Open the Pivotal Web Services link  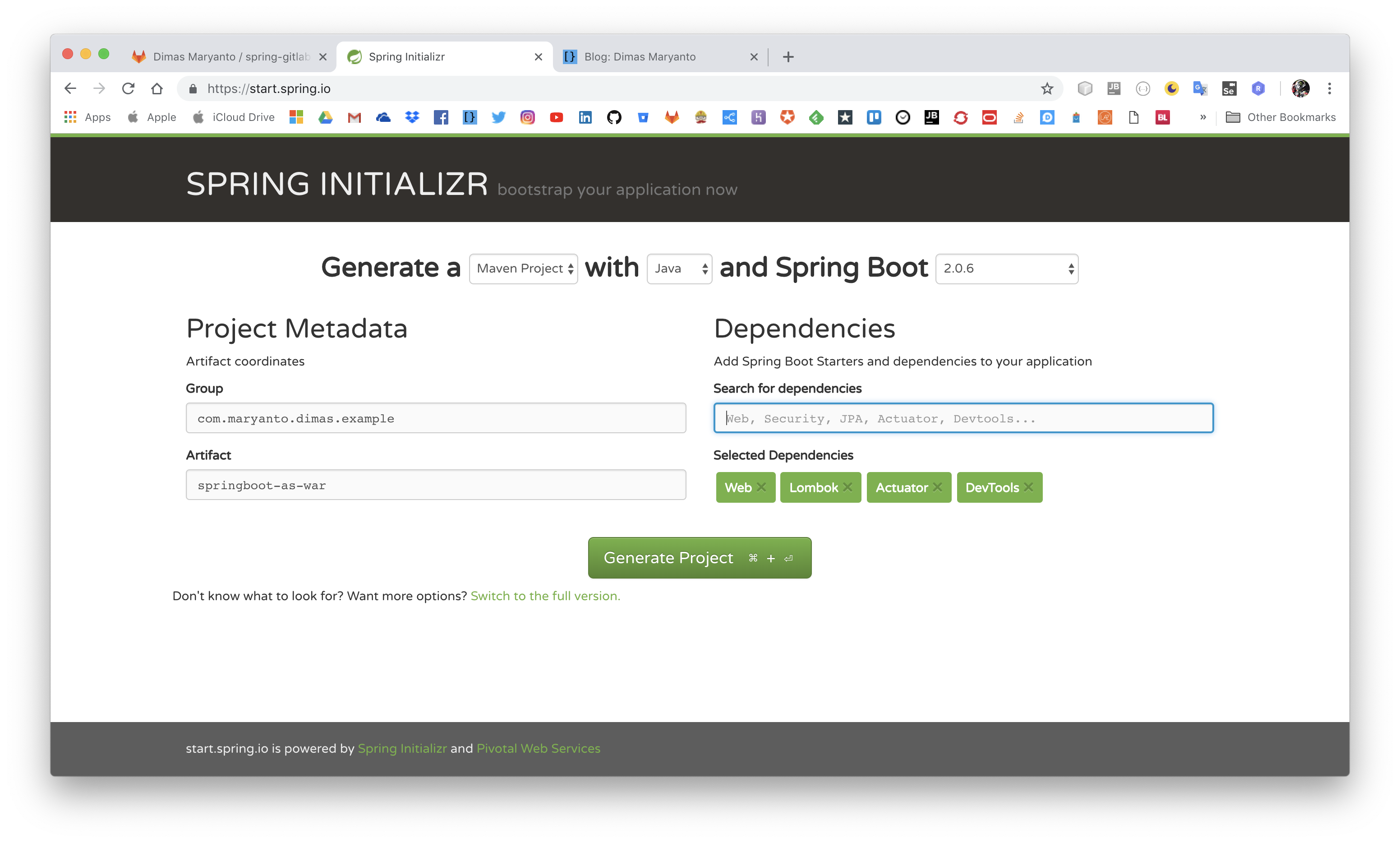tap(538, 748)
